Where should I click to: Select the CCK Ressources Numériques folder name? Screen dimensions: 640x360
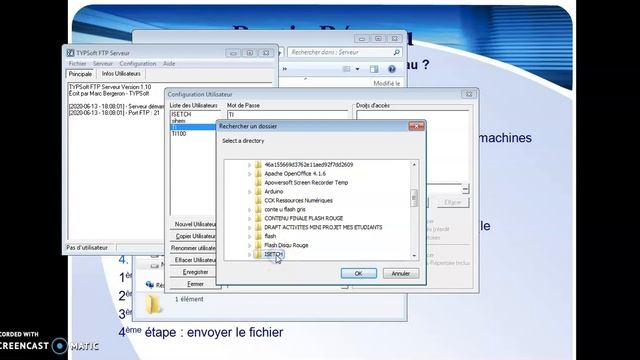pos(298,200)
